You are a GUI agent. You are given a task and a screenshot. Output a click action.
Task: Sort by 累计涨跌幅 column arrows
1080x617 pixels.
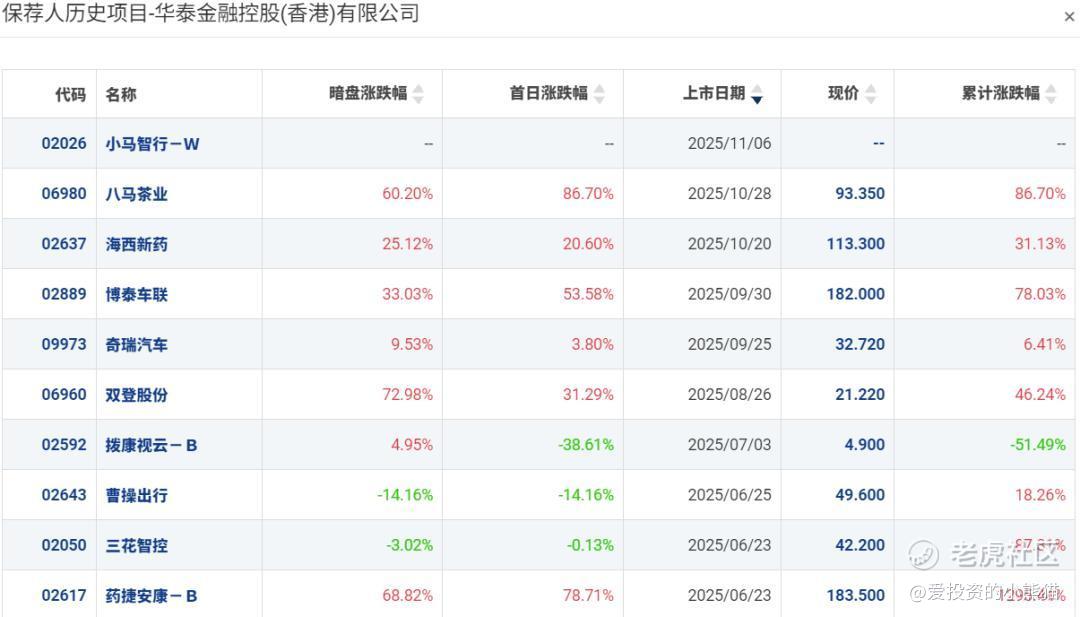1051,94
